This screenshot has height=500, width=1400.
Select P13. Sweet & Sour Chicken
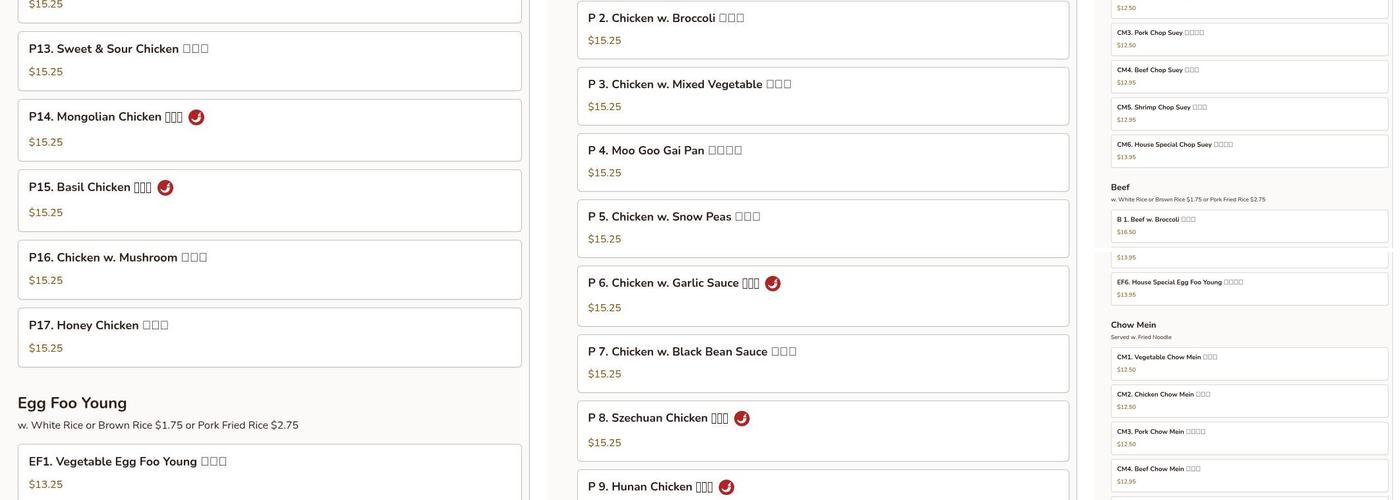(x=269, y=60)
